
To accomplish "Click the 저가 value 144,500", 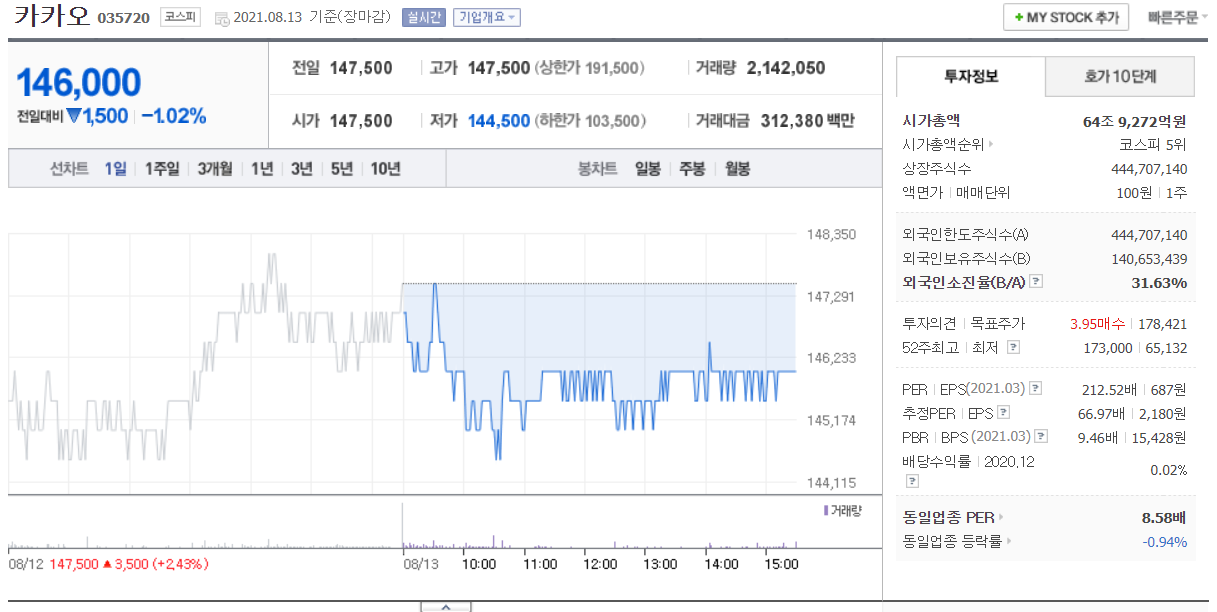I will (499, 121).
